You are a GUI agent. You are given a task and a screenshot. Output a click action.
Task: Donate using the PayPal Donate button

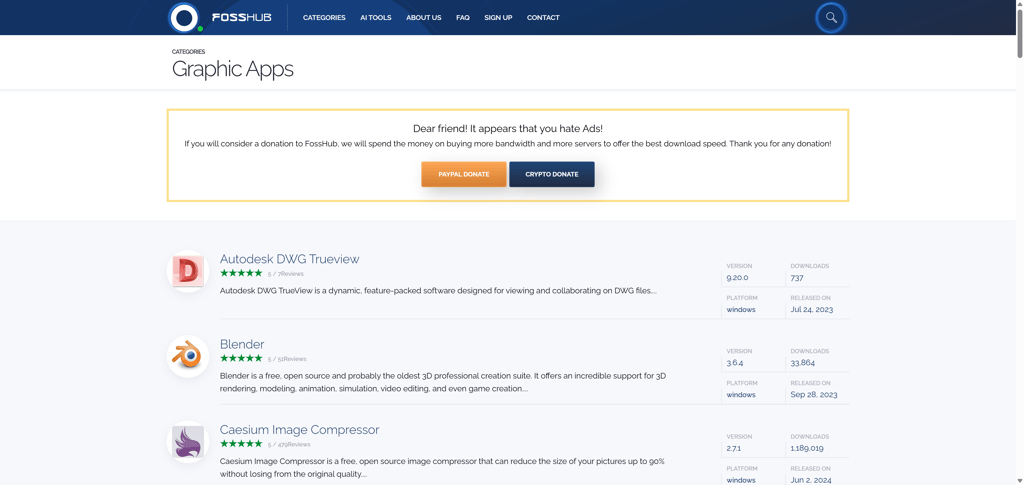coord(464,174)
